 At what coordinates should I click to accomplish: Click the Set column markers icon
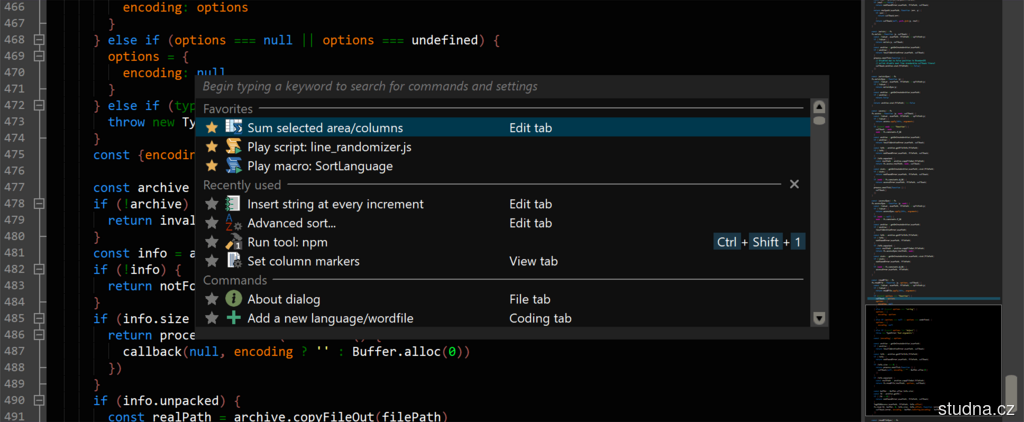(234, 261)
